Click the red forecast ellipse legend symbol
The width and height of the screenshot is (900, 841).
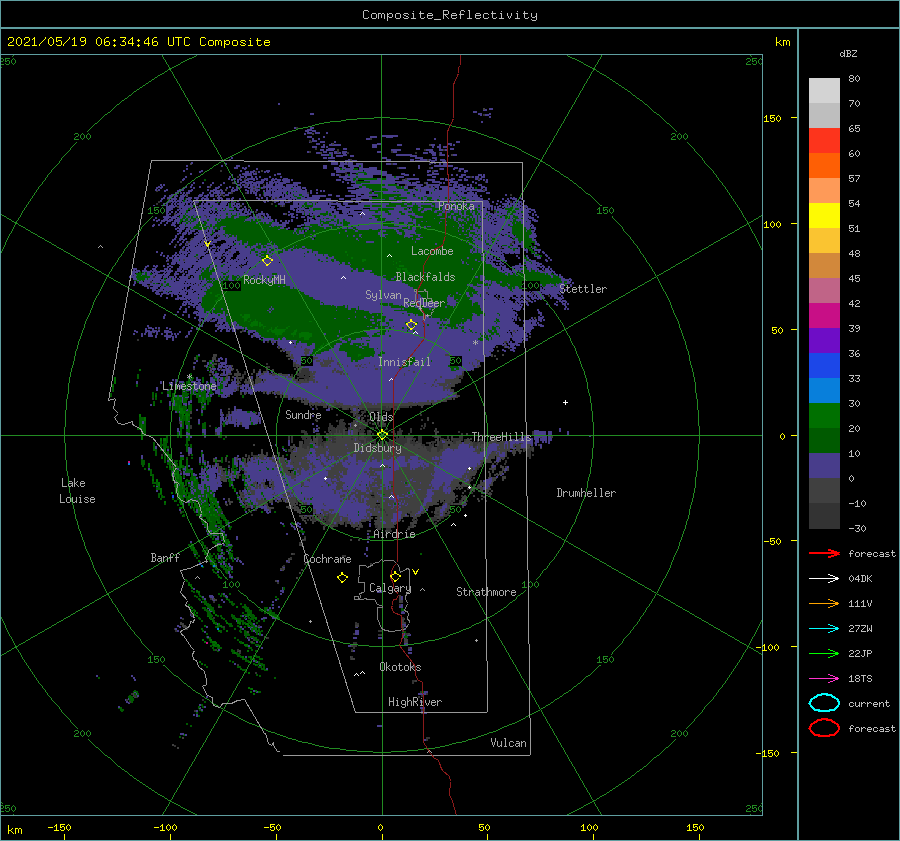click(824, 728)
